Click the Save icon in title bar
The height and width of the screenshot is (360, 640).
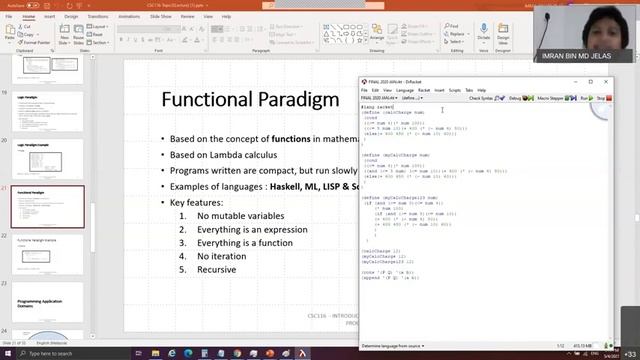[47, 6]
